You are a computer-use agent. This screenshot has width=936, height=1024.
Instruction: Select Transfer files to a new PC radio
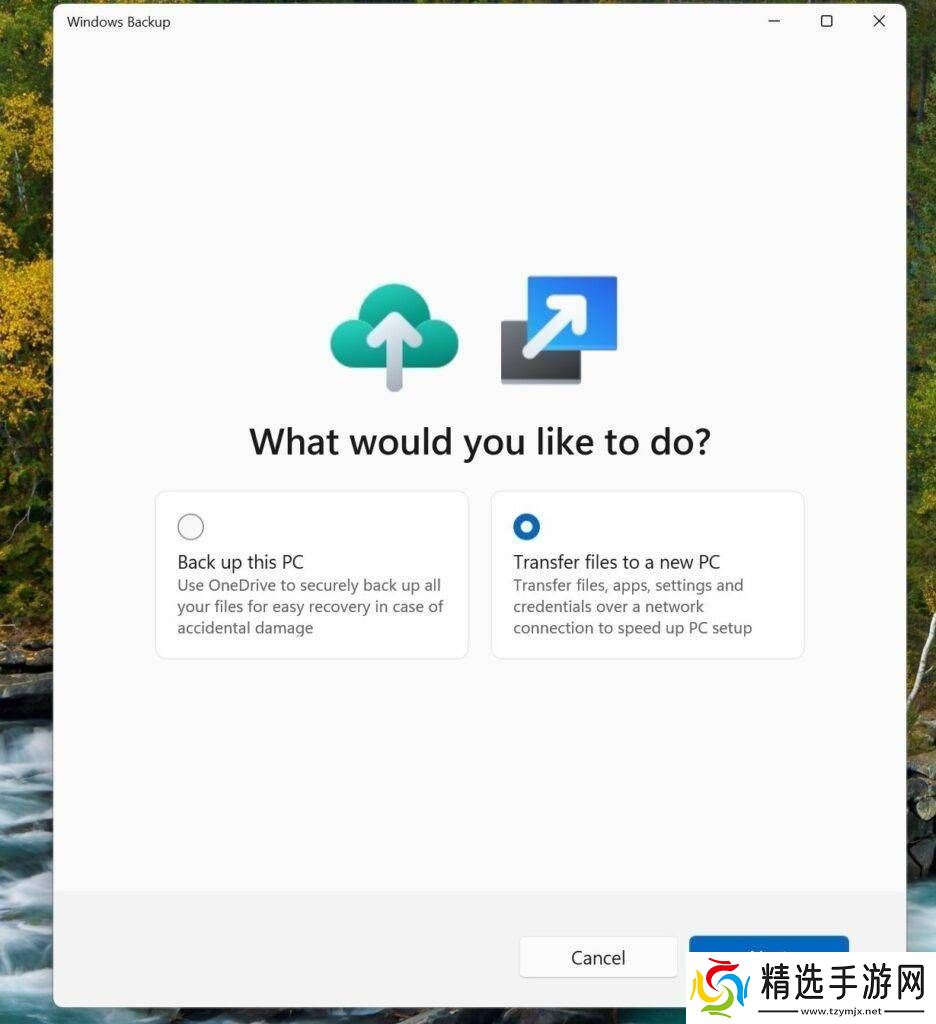[x=526, y=526]
